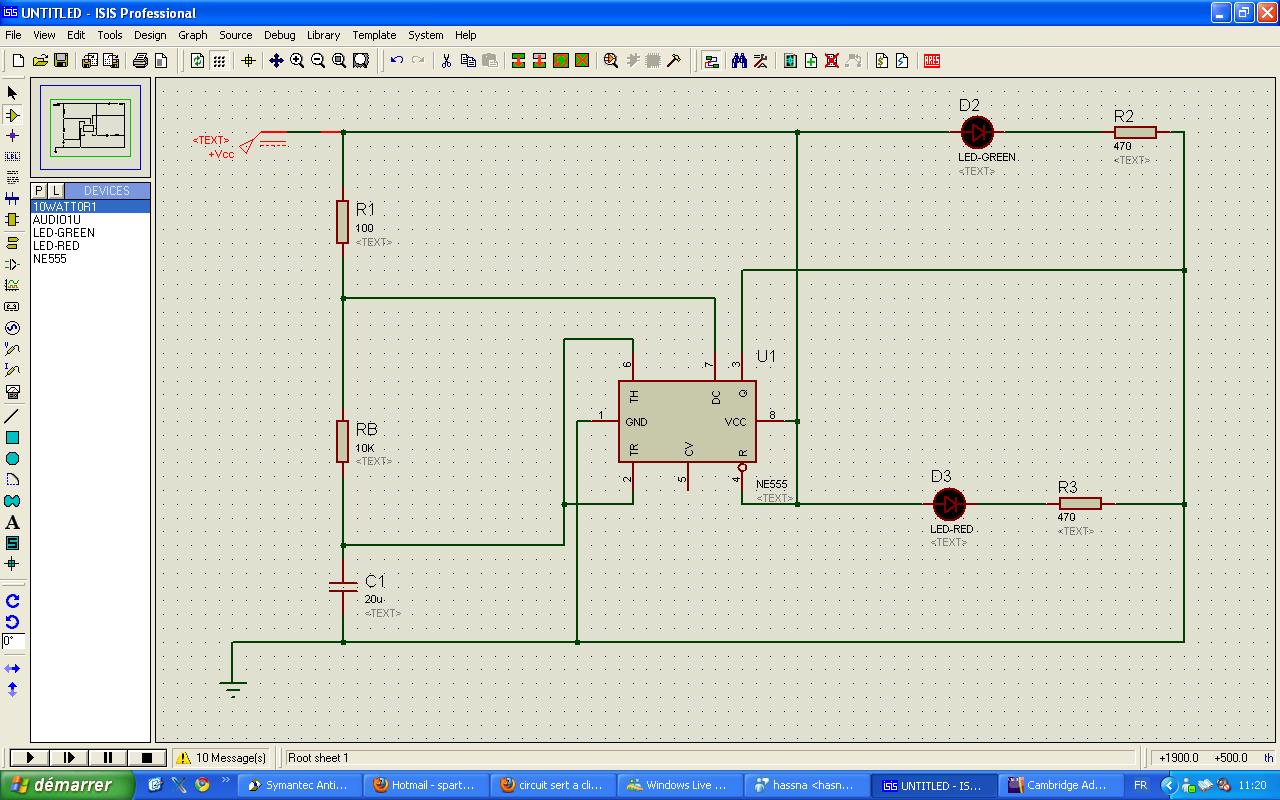1280x800 pixels.
Task: Open the Debug menu
Action: coord(279,35)
